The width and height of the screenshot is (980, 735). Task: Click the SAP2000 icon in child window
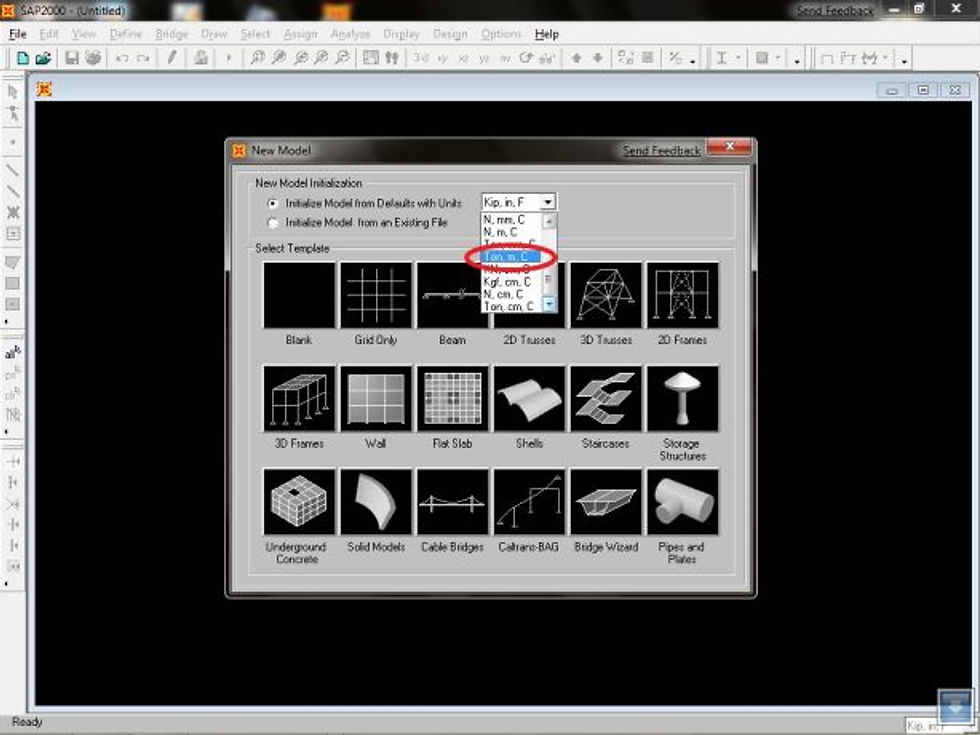coord(44,89)
